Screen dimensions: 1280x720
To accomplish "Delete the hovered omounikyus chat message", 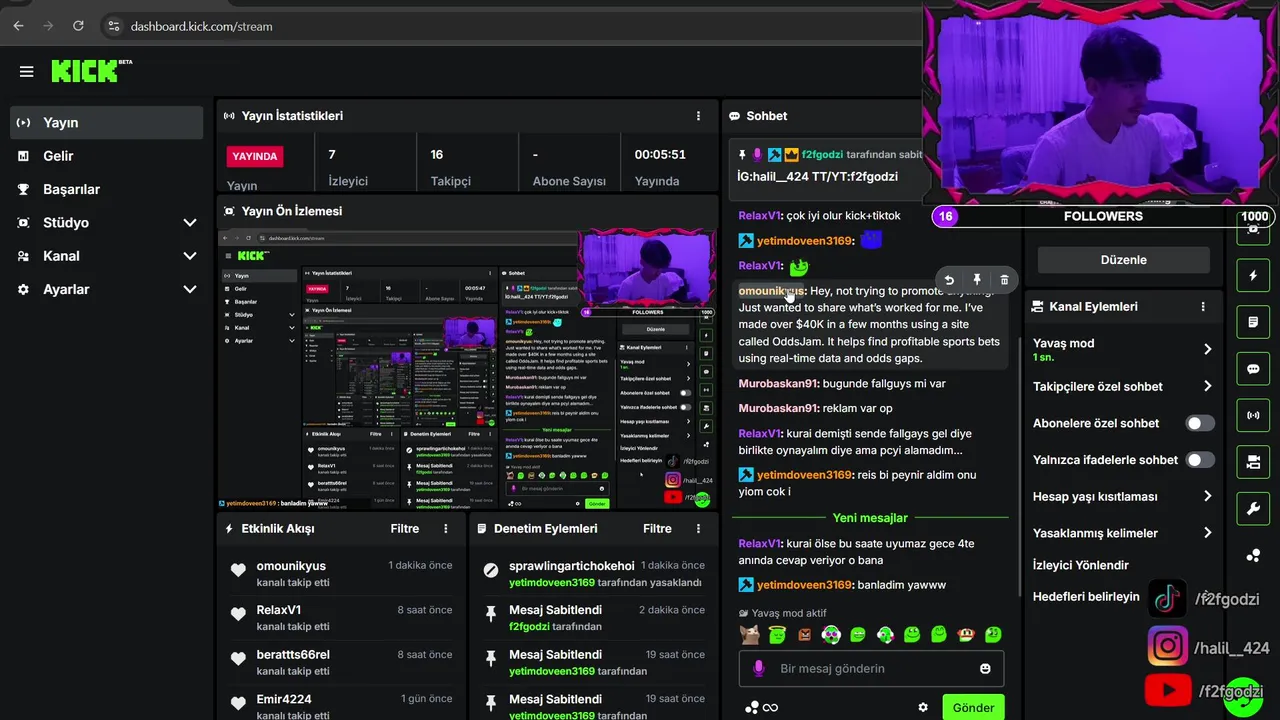I will [1004, 280].
